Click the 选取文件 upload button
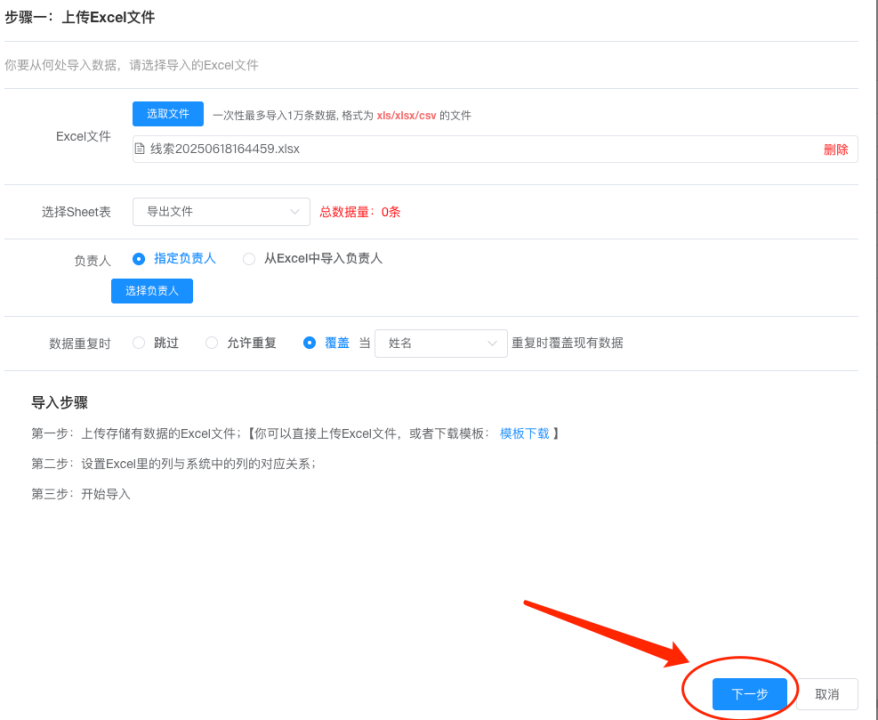The image size is (878, 720). [168, 114]
